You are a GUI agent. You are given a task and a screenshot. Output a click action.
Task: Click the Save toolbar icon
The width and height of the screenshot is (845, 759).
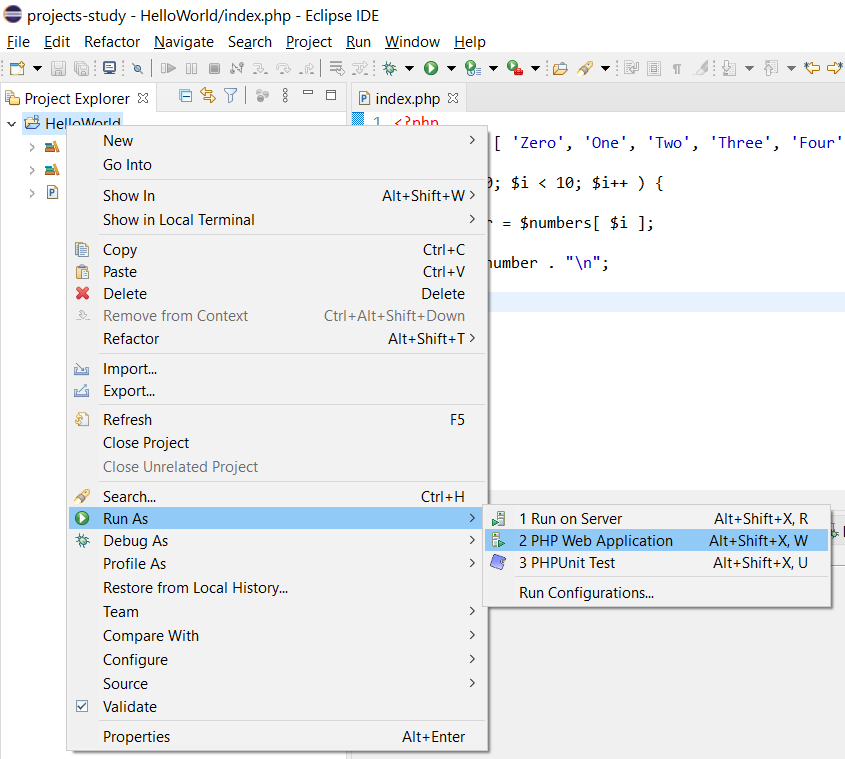[58, 68]
